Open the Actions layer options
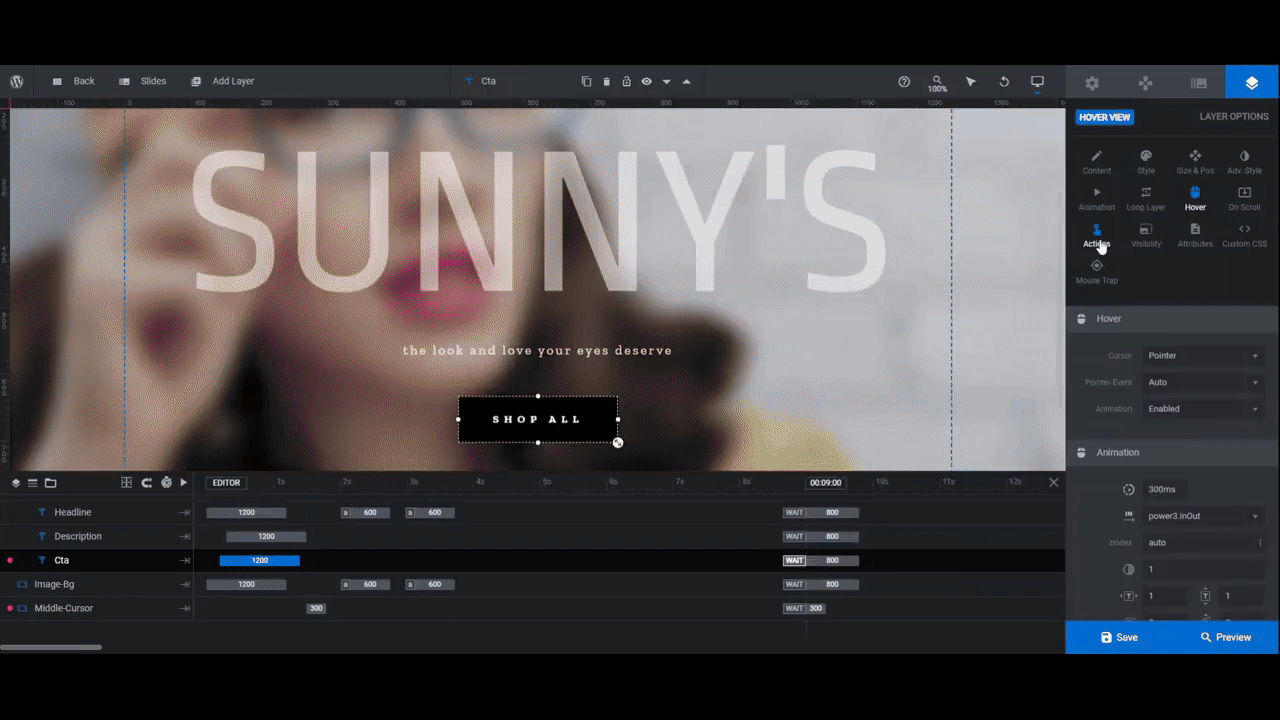The height and width of the screenshot is (720, 1280). [x=1097, y=236]
